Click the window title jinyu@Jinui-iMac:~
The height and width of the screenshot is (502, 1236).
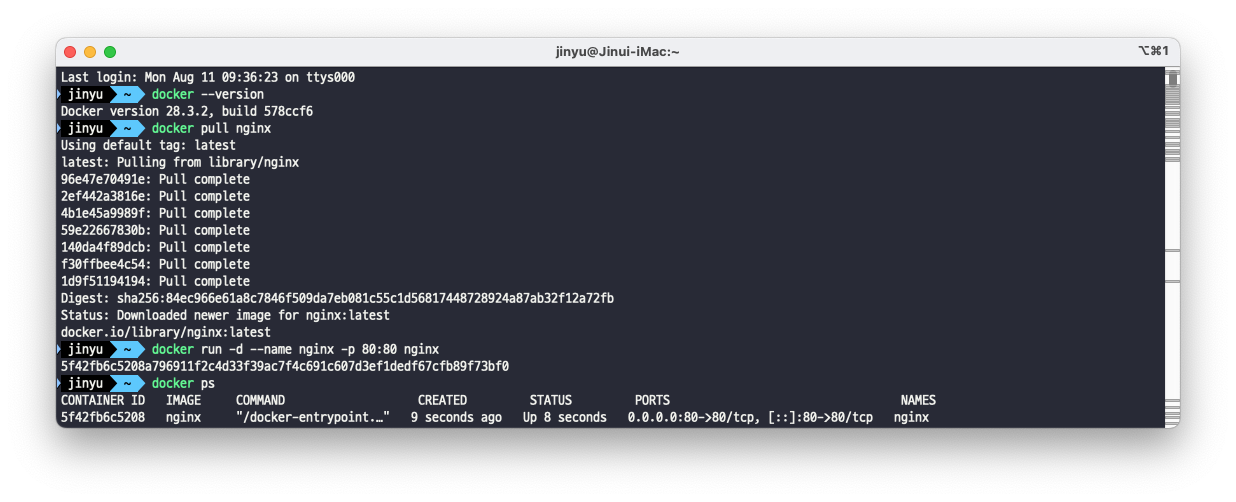pyautogui.click(x=618, y=51)
